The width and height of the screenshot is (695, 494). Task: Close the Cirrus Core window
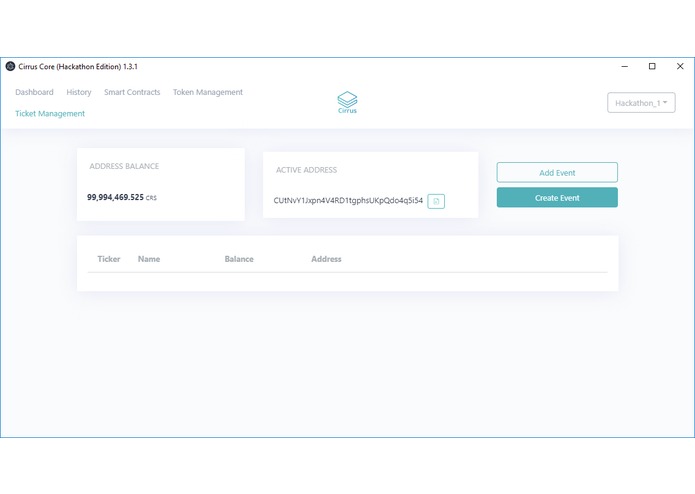[x=680, y=66]
